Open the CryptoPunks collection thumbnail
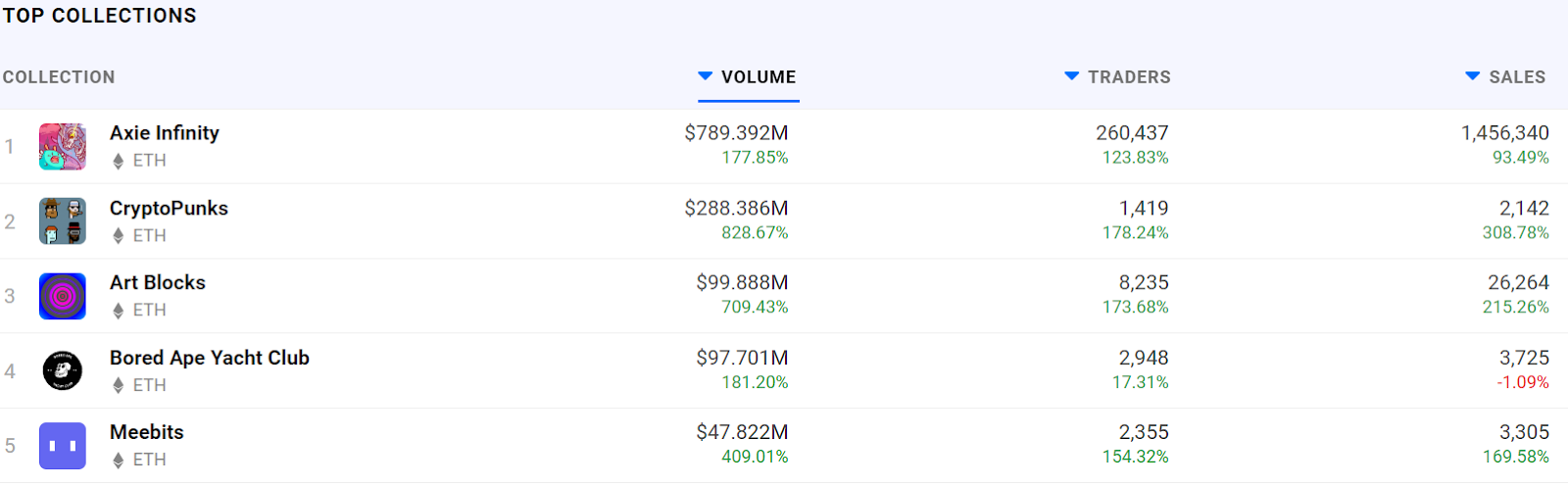Screen dimensions: 1568x486 click(63, 221)
